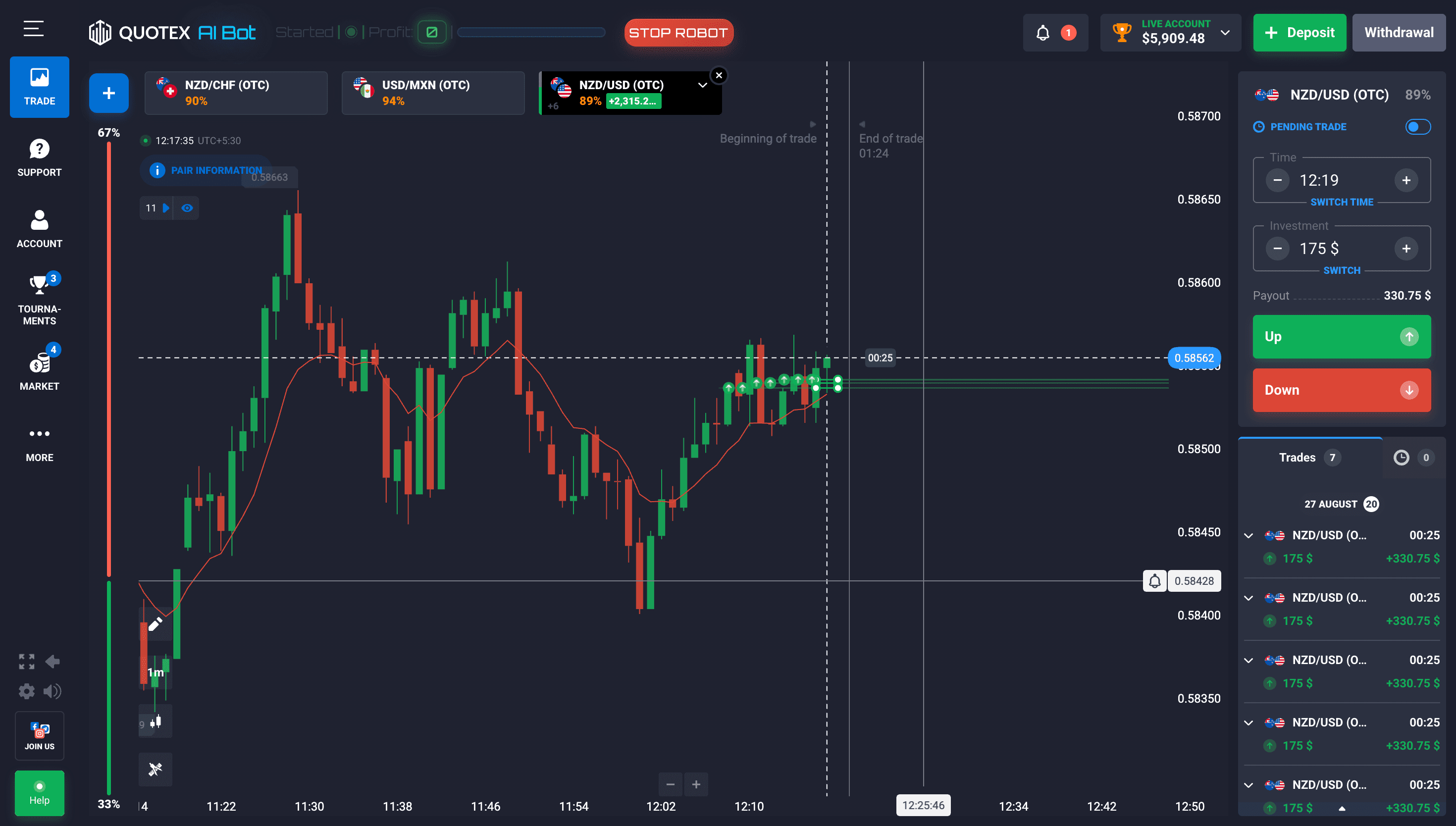Click the Stop Robot button

click(x=678, y=32)
